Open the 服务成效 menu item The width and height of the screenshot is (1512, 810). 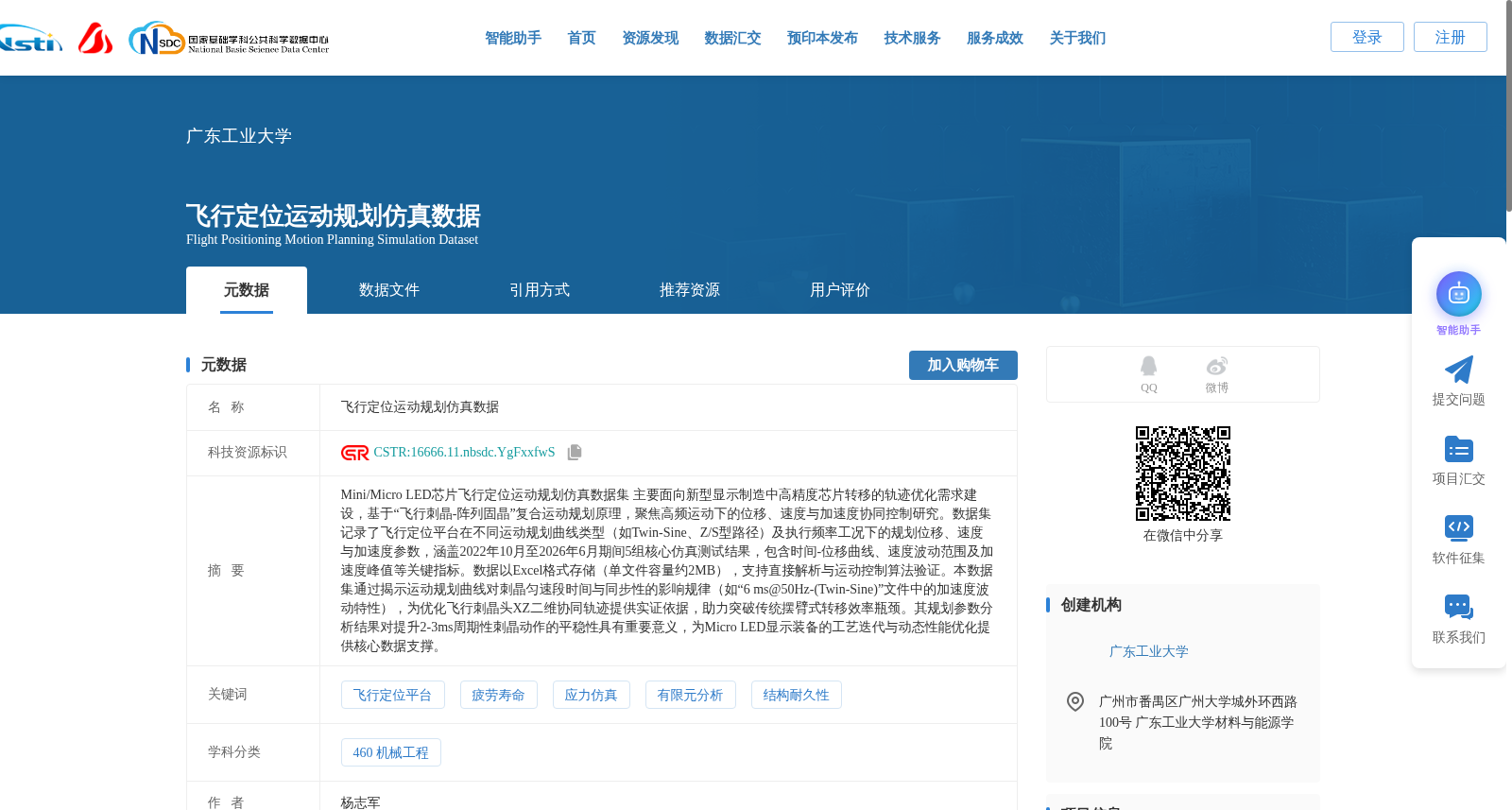(x=995, y=38)
